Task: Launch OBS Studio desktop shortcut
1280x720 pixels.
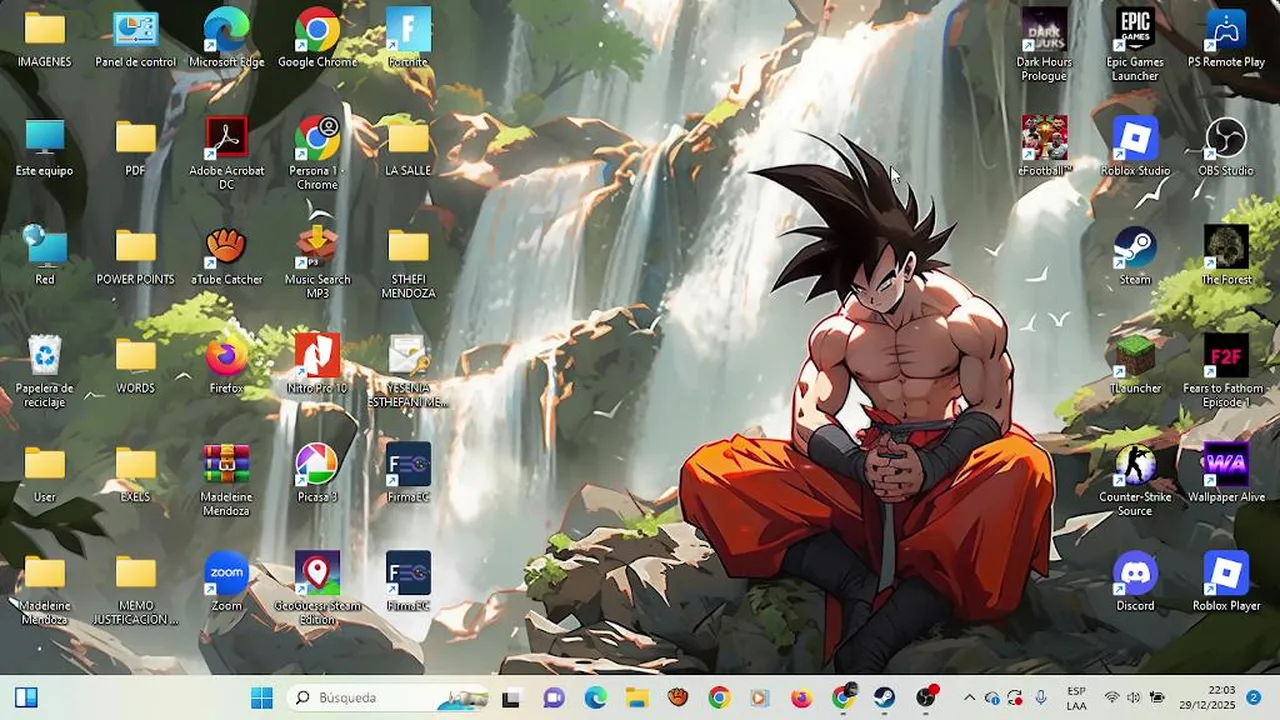Action: (1226, 147)
